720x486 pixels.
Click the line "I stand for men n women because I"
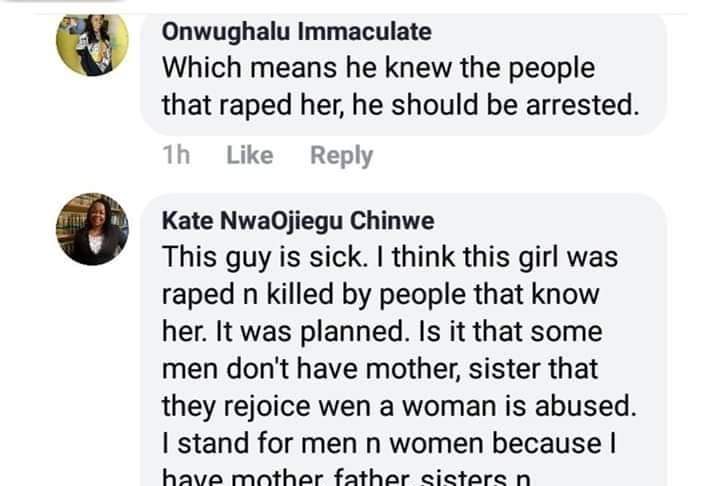[x=394, y=442]
